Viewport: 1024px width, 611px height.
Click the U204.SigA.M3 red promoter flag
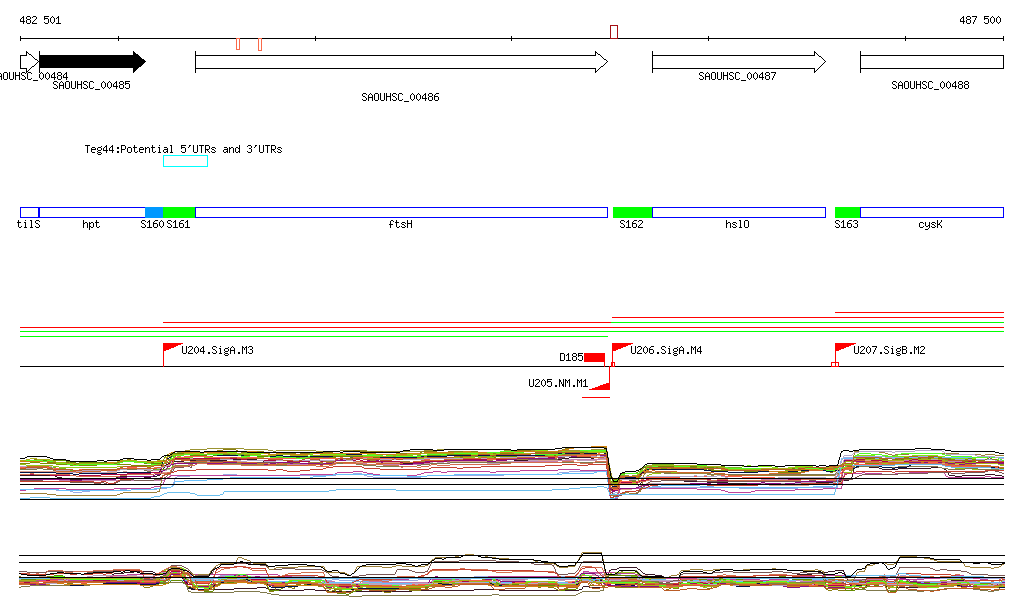(x=170, y=349)
